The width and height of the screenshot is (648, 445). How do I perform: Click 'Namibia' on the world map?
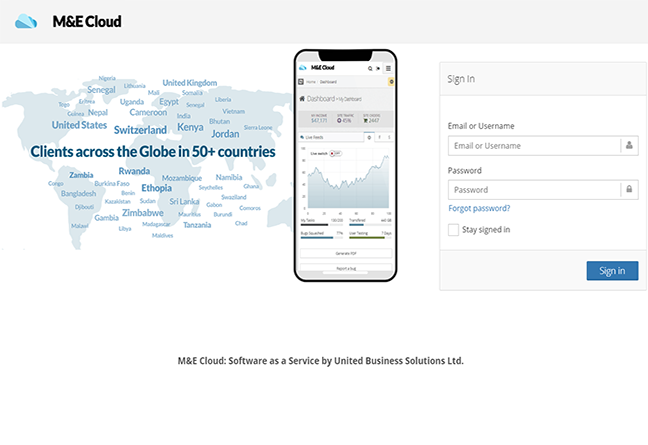229,177
